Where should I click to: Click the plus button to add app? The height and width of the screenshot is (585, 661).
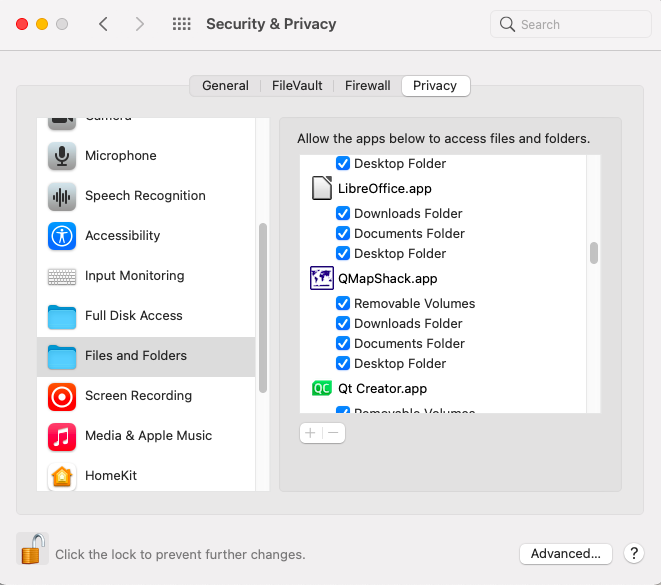(310, 433)
